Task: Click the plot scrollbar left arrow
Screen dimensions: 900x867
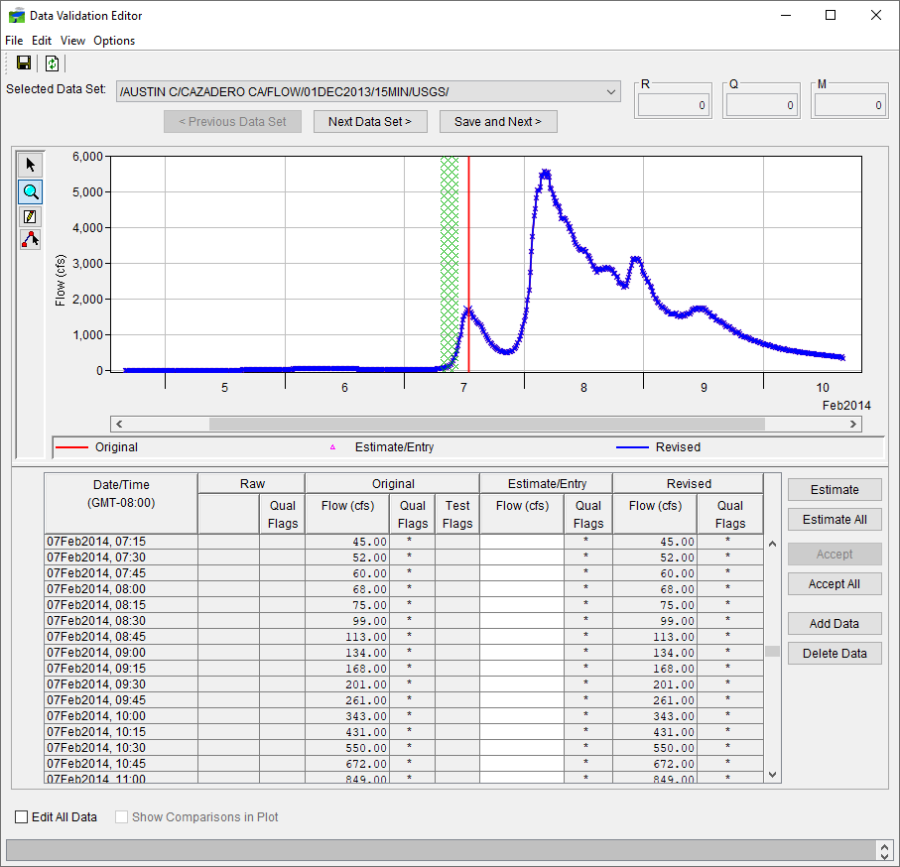Action: point(118,424)
